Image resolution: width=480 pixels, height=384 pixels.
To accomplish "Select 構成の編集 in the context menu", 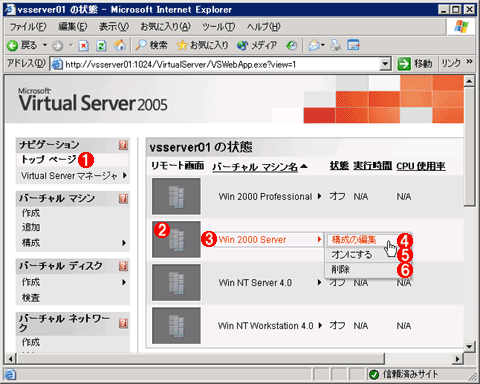I will pyautogui.click(x=354, y=240).
